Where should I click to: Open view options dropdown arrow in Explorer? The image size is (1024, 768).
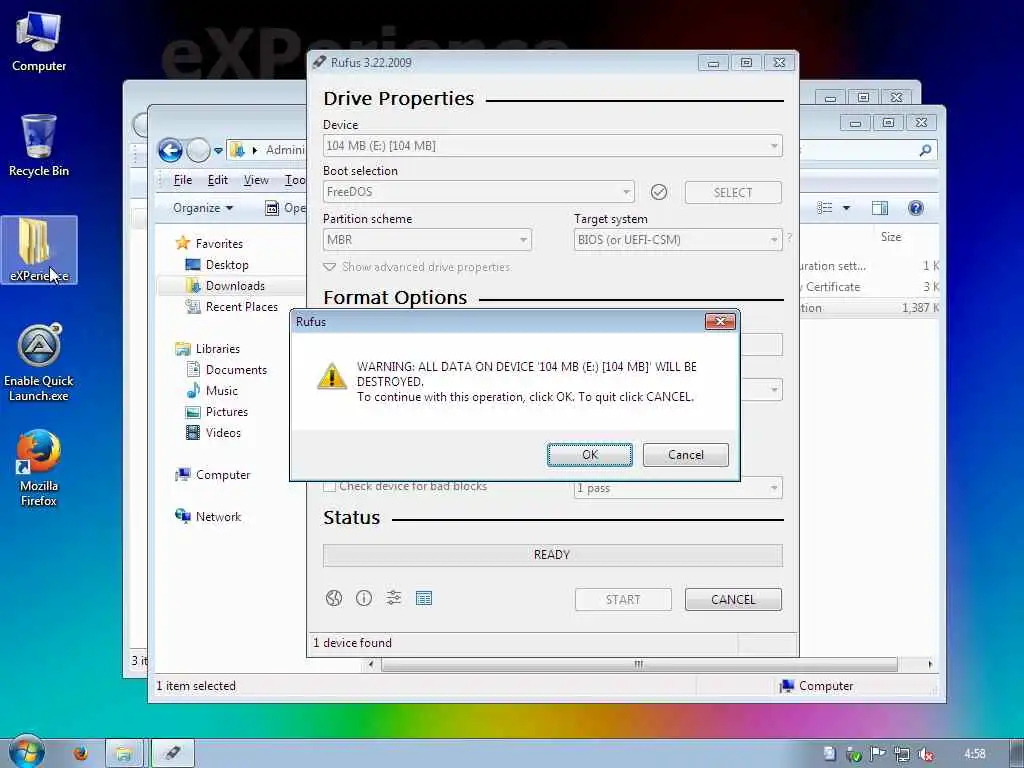[846, 208]
